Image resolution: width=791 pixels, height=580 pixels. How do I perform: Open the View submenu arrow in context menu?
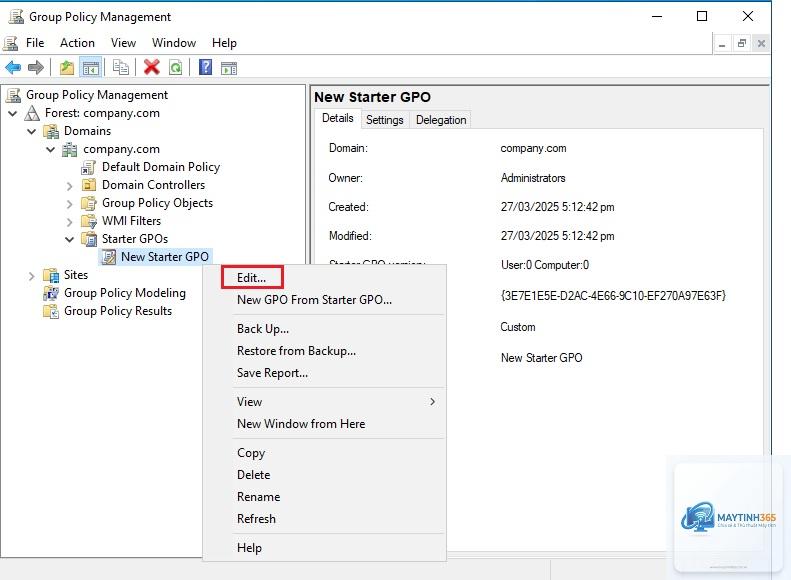coord(432,401)
